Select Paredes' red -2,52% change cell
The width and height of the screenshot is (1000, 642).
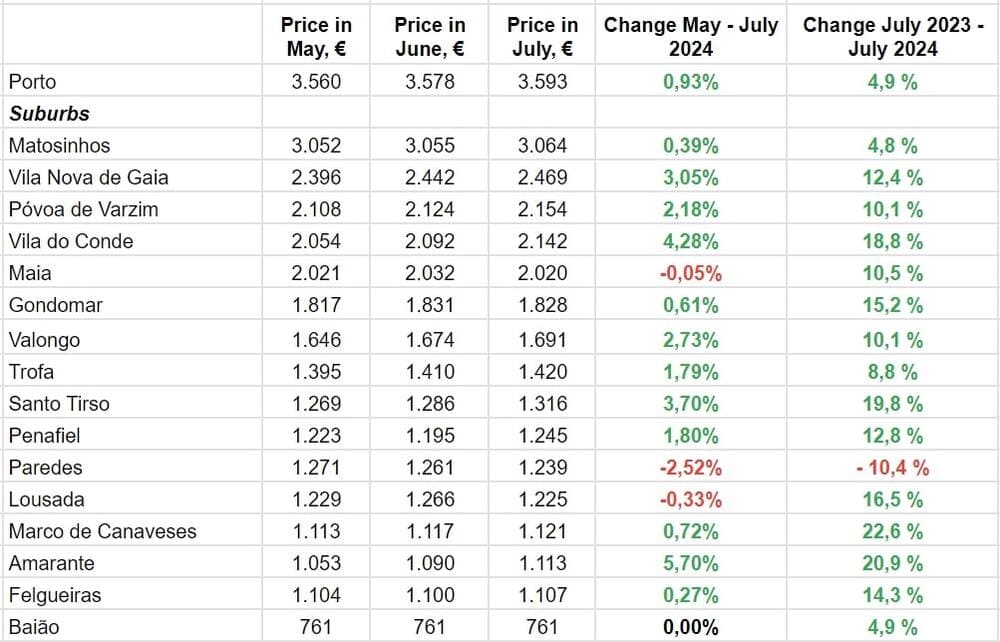(x=691, y=467)
